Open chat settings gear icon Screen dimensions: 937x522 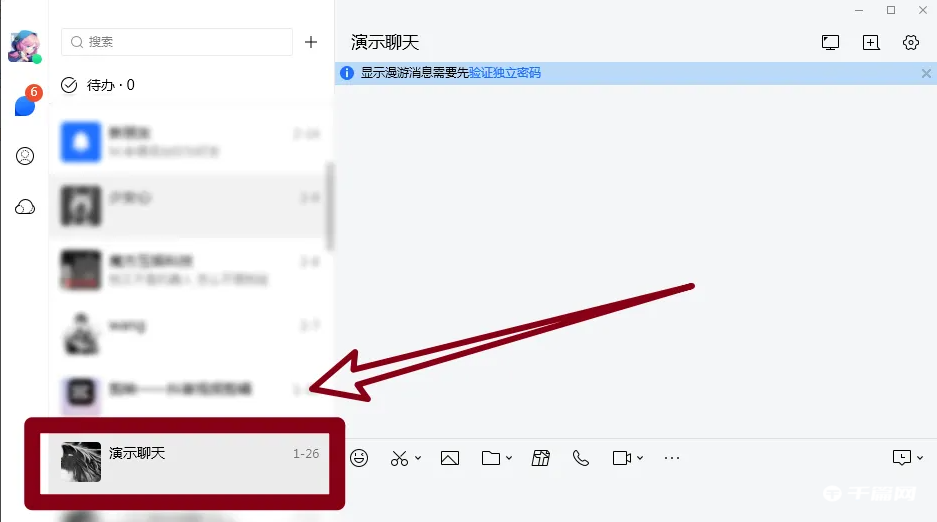point(911,42)
